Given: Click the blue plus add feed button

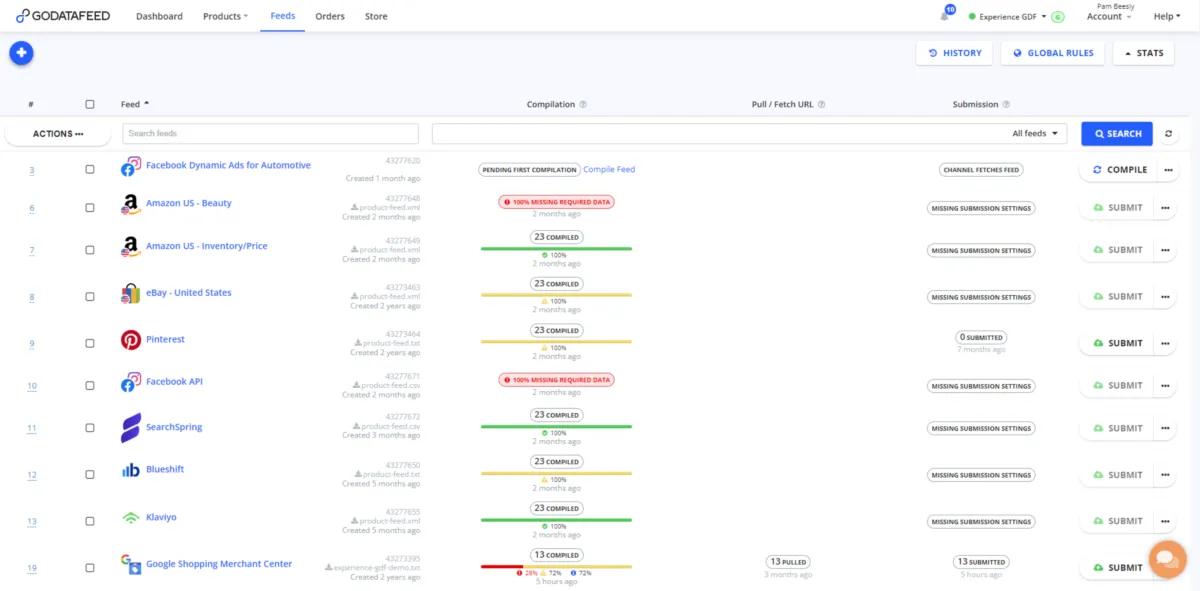Looking at the screenshot, I should [x=21, y=53].
